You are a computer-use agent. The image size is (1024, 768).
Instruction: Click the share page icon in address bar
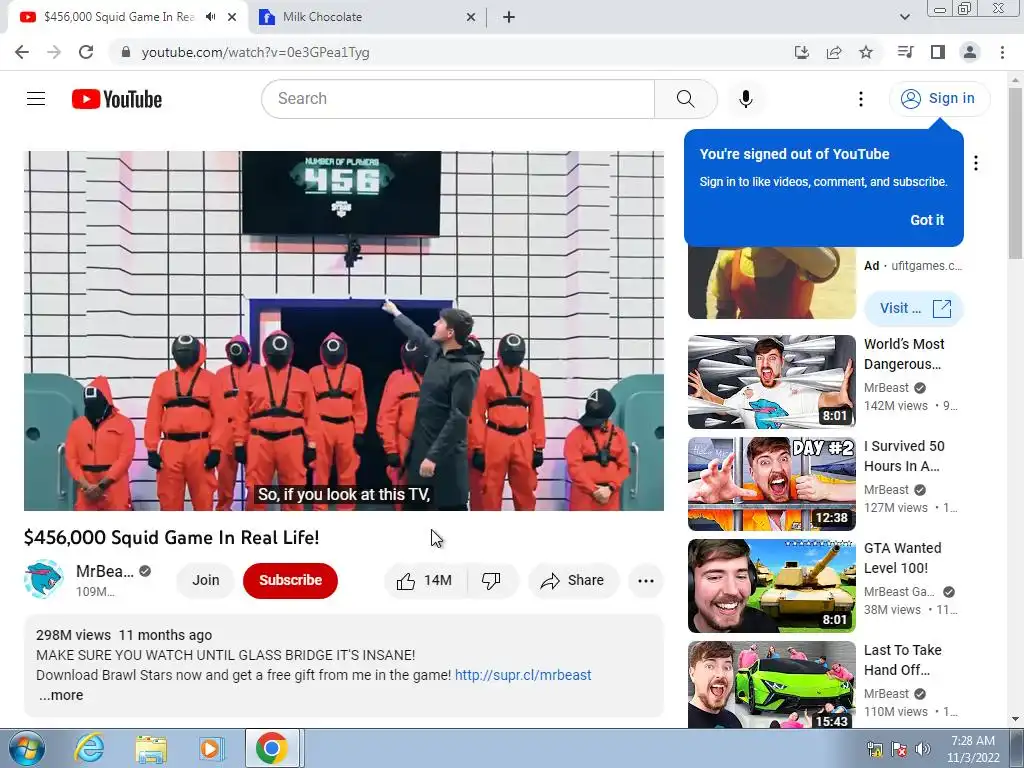[x=834, y=52]
